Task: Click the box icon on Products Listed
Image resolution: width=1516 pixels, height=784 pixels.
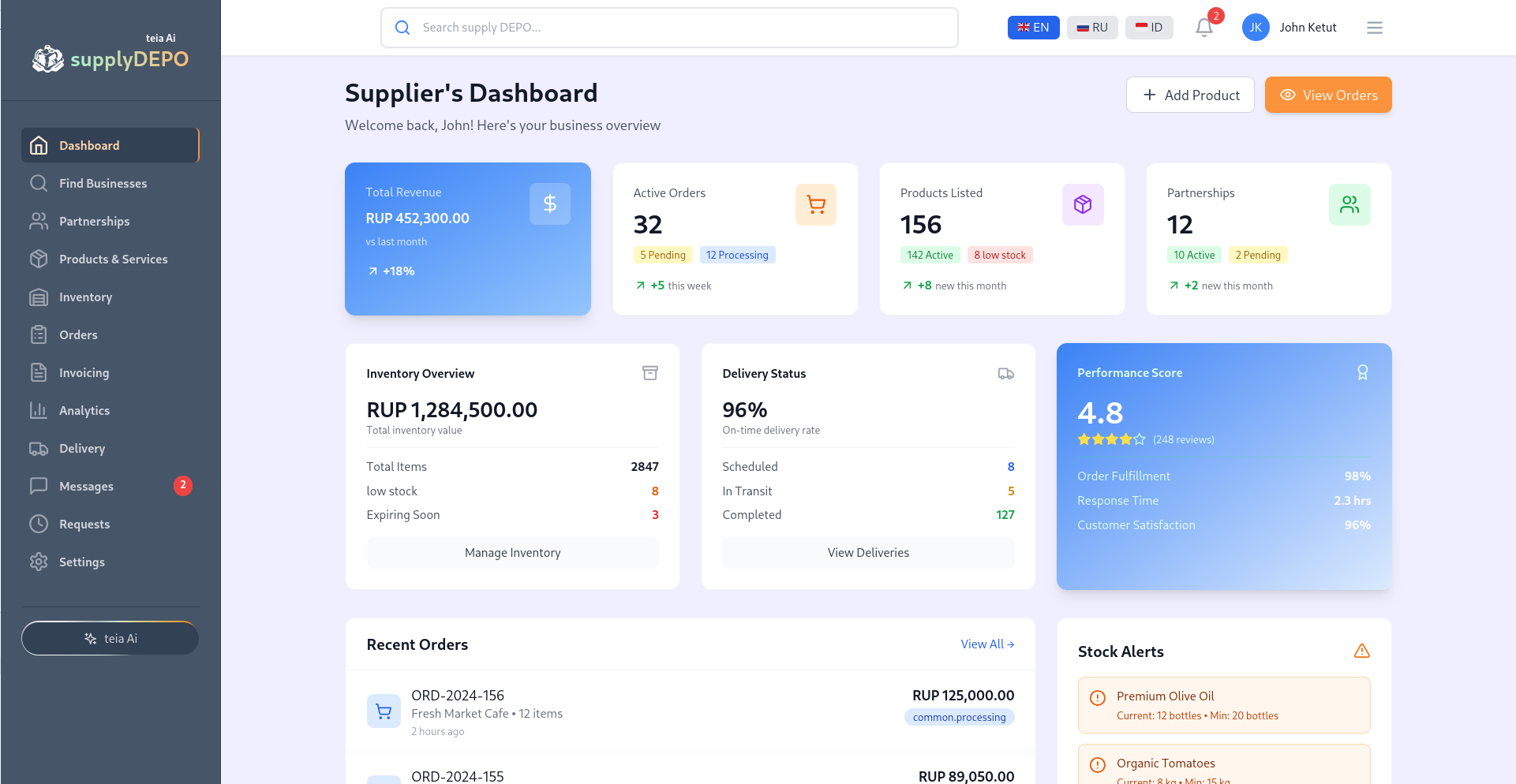Action: [1083, 205]
